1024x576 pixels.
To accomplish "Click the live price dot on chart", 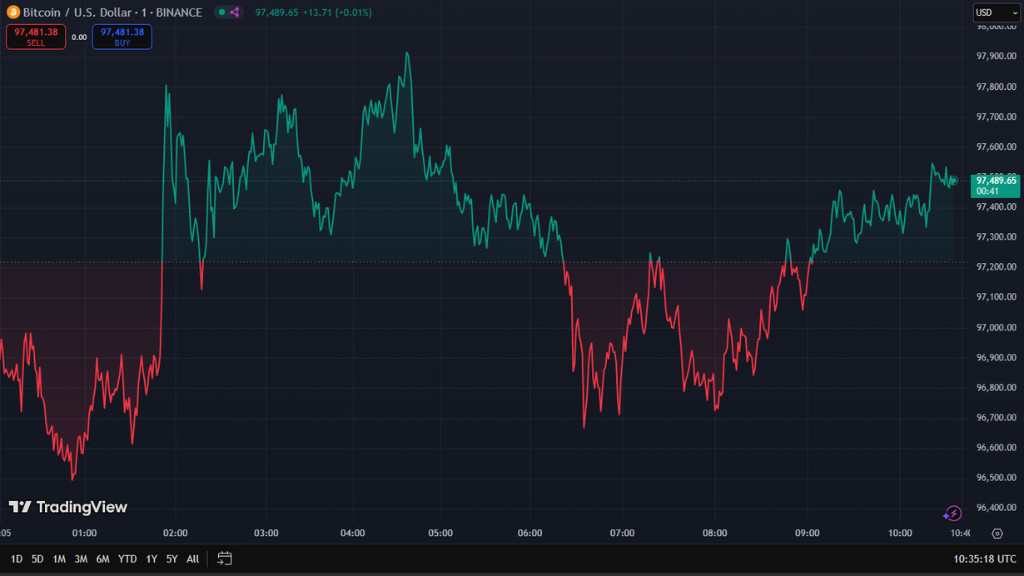I will [x=953, y=181].
